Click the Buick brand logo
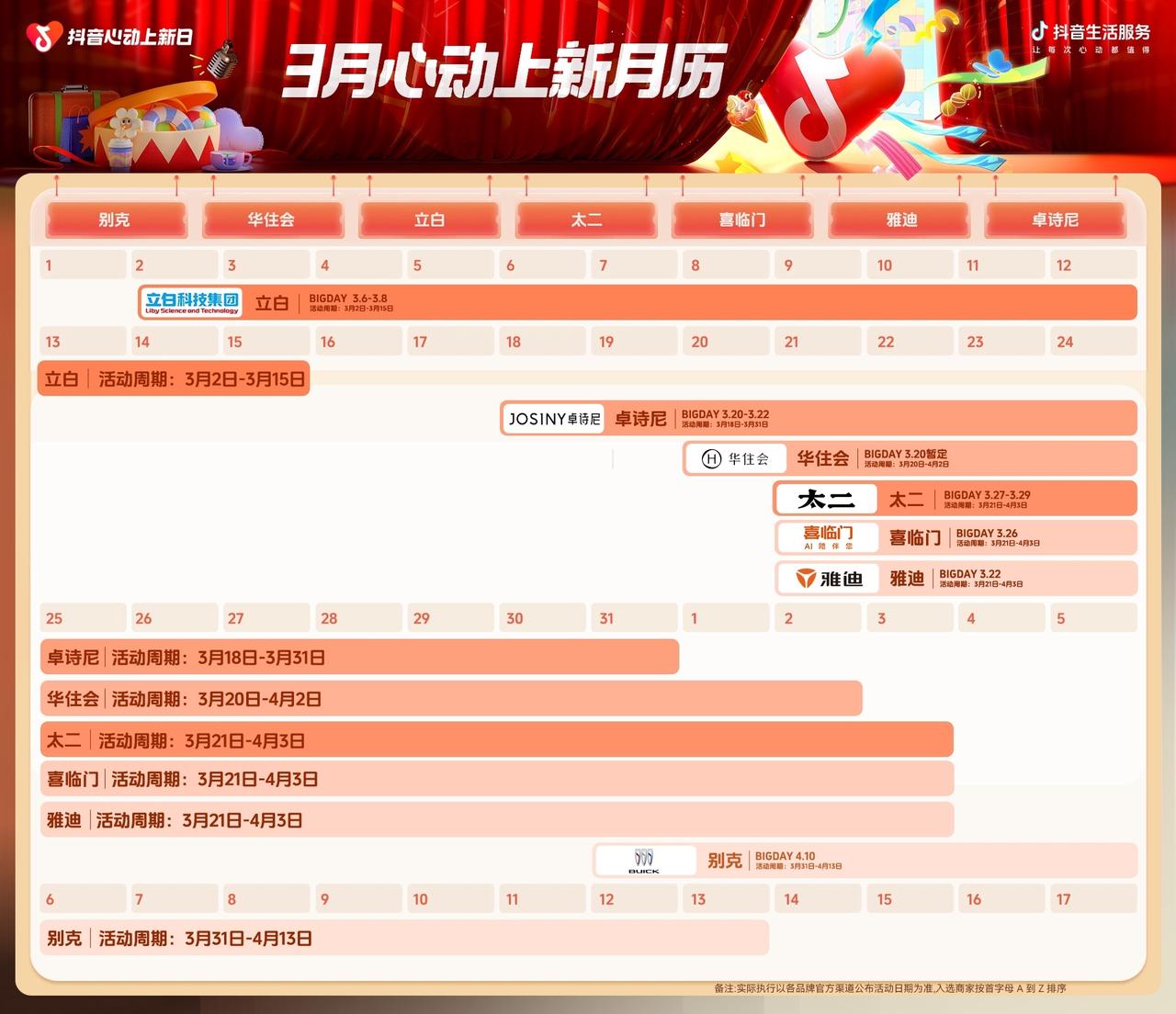Viewport: 1176px width, 1014px height. (x=645, y=861)
